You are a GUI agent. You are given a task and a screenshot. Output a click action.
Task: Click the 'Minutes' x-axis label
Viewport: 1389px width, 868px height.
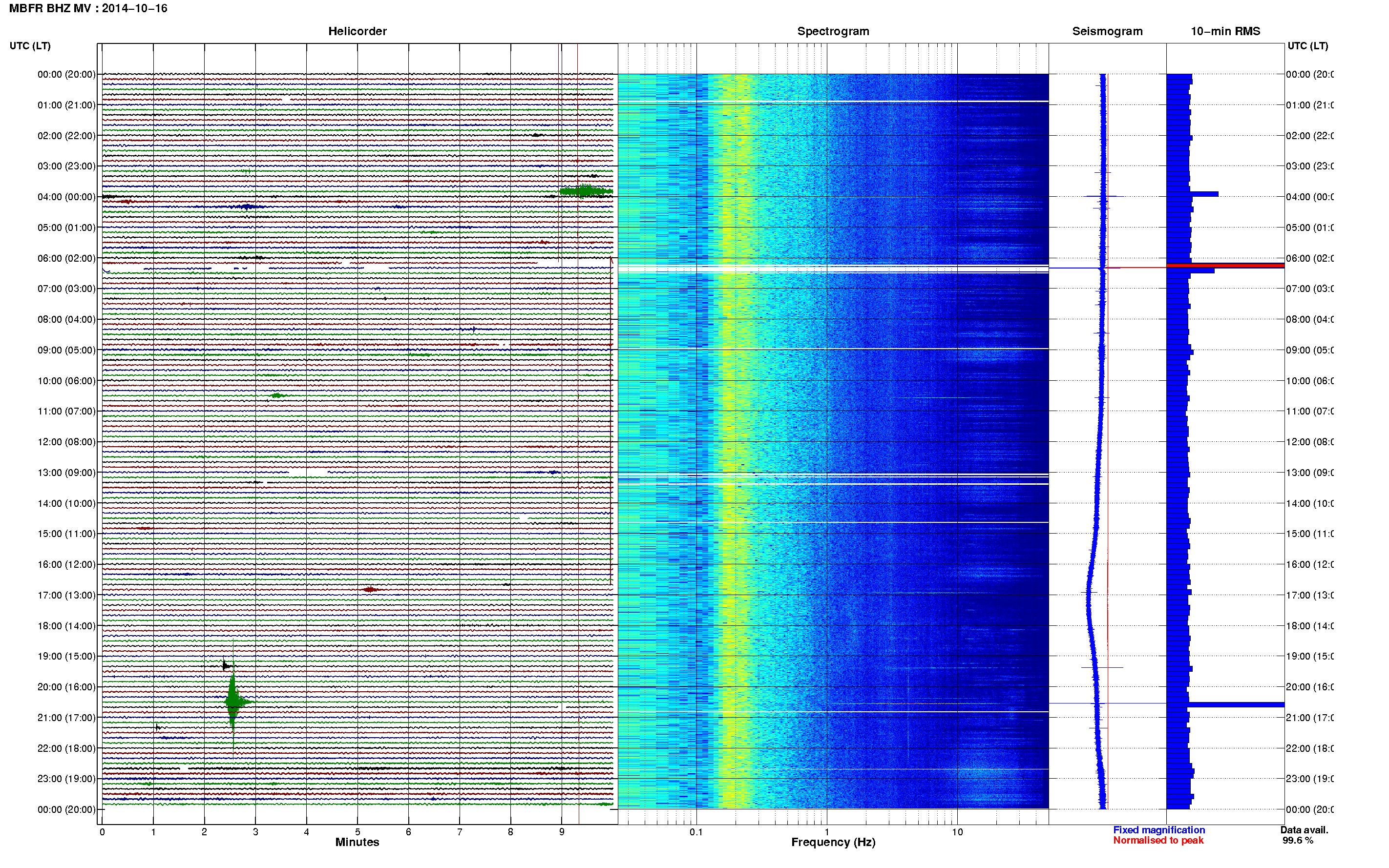(357, 842)
